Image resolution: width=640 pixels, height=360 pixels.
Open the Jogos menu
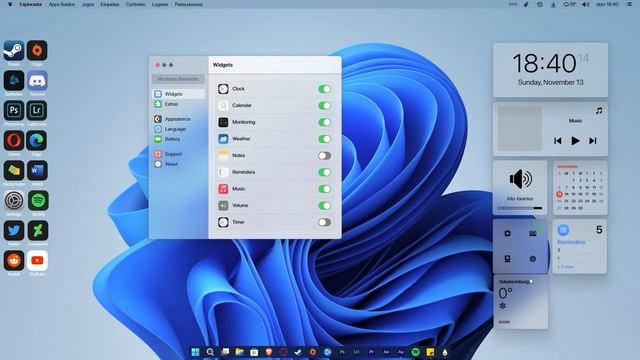(88, 4)
